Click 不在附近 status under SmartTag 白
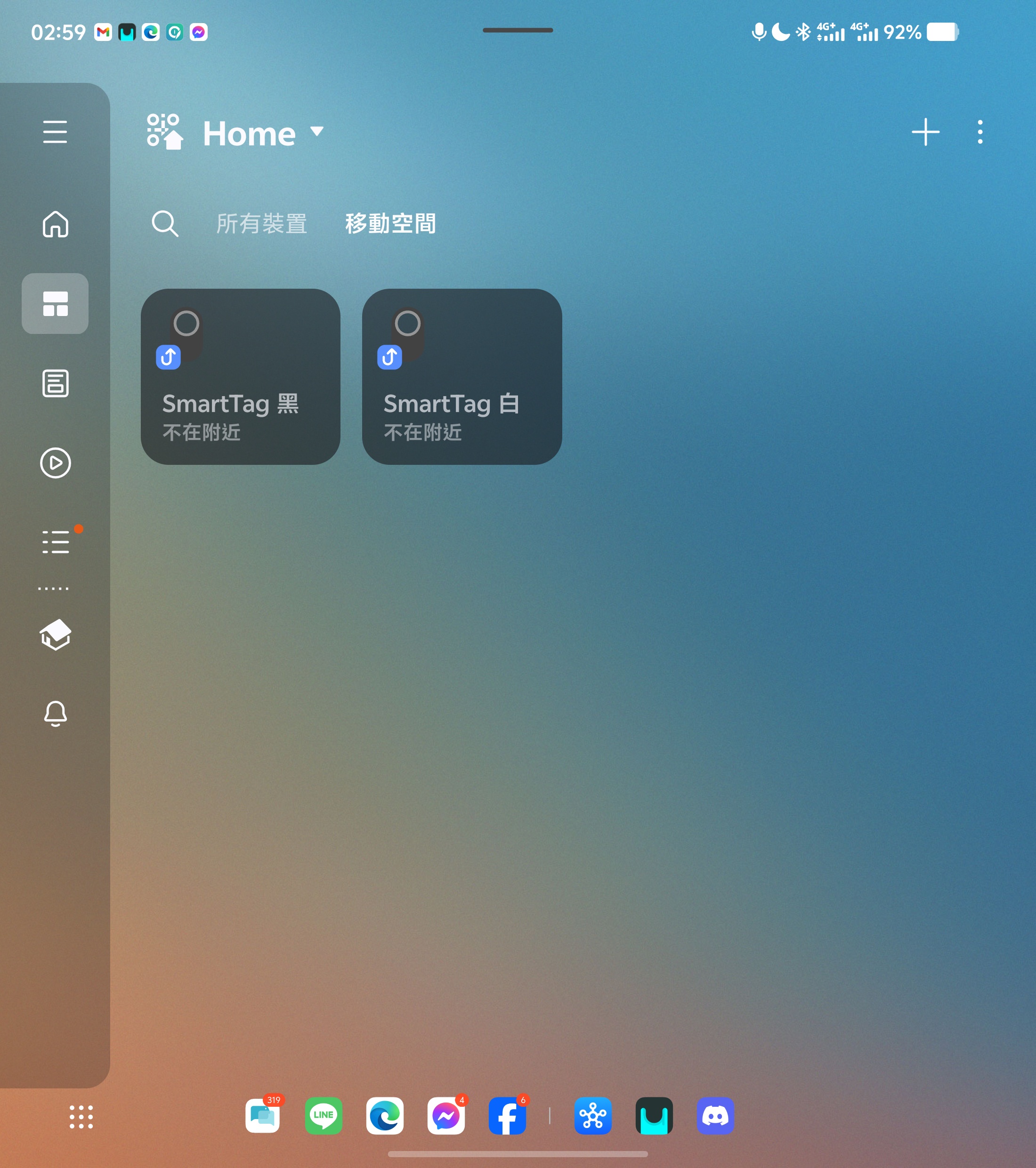This screenshot has height=1168, width=1036. [x=423, y=432]
